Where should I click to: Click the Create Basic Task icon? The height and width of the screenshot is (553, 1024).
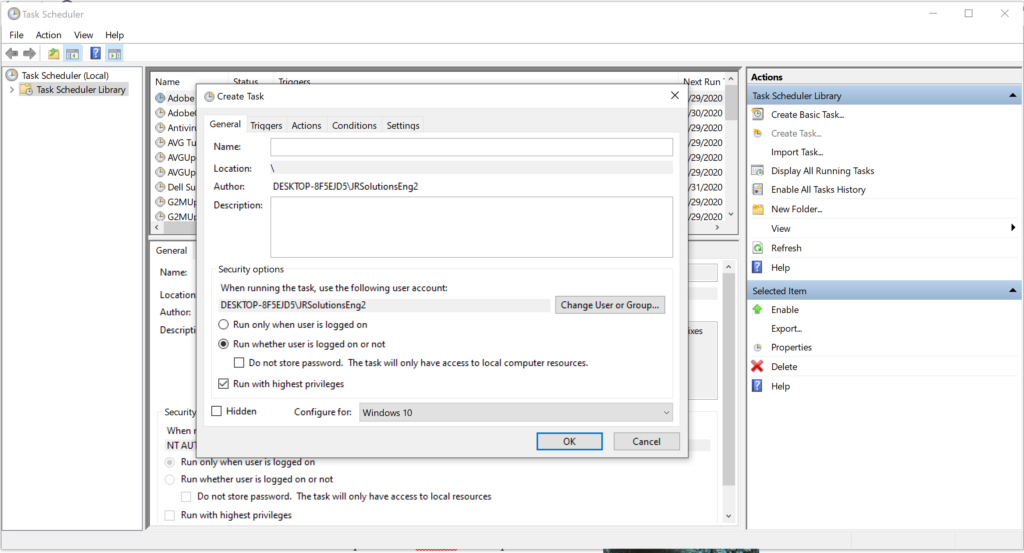click(758, 114)
